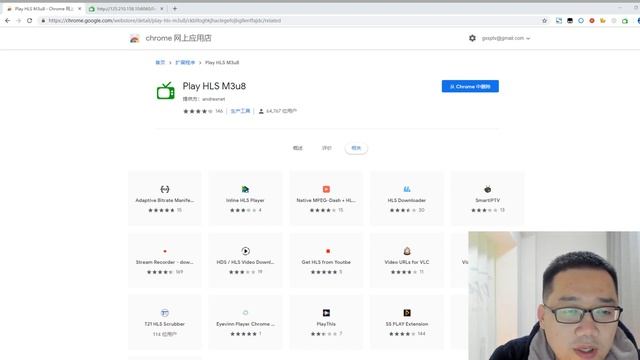Switch to the Play HLS M3u8 browser tab
Image resolution: width=640 pixels, height=360 pixels.
(44, 9)
